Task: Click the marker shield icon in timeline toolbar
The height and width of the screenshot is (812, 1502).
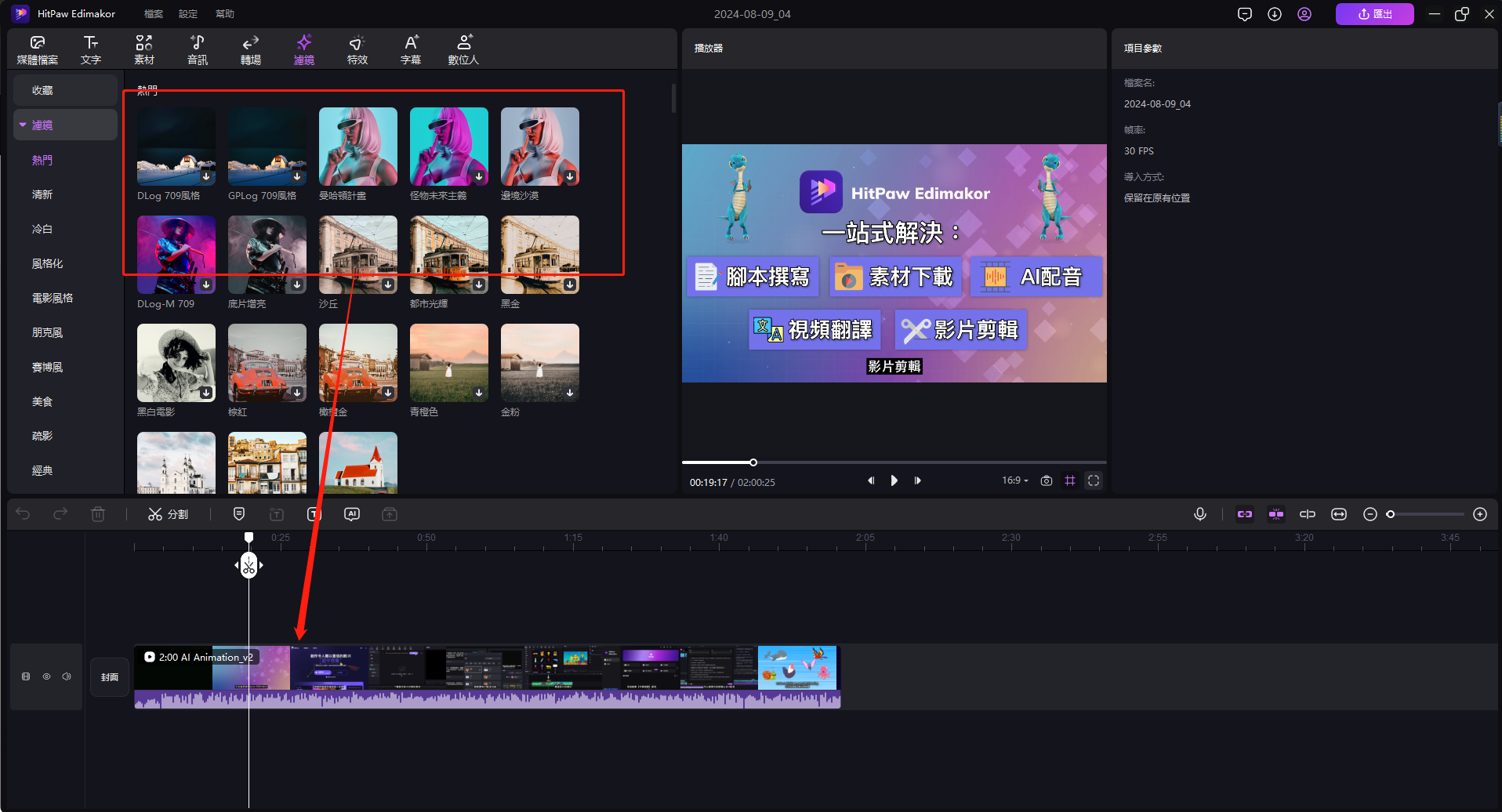Action: coord(239,514)
